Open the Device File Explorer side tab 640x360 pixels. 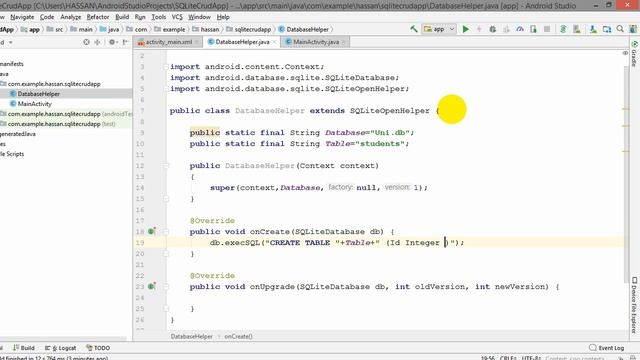point(634,305)
